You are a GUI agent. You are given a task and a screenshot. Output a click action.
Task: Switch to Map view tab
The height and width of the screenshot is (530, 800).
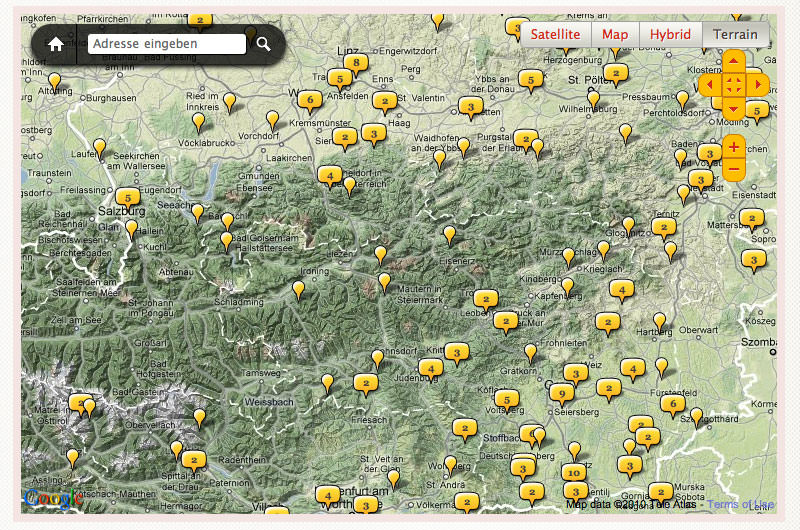[x=615, y=34]
